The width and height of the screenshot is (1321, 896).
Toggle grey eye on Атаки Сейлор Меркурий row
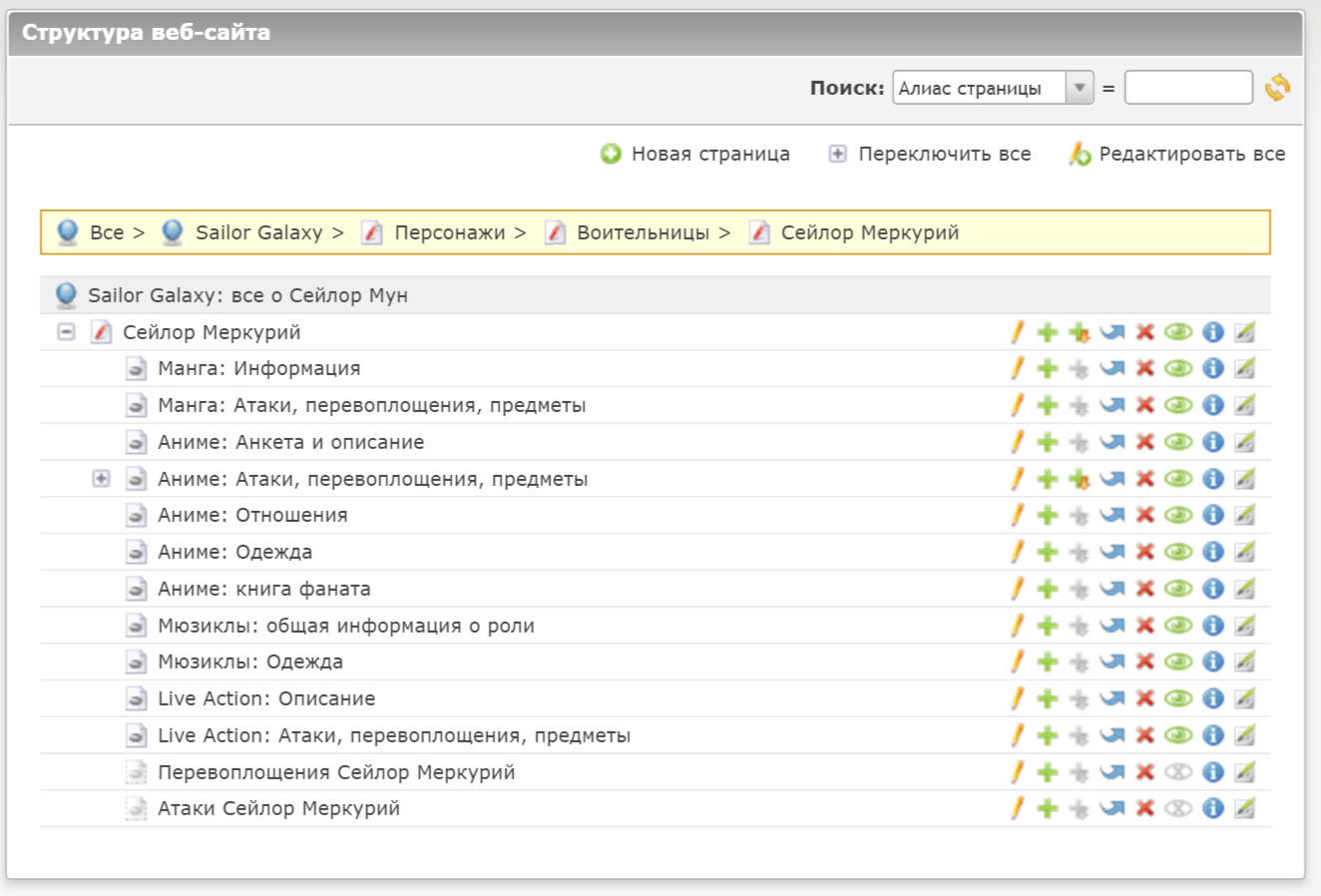pyautogui.click(x=1178, y=809)
